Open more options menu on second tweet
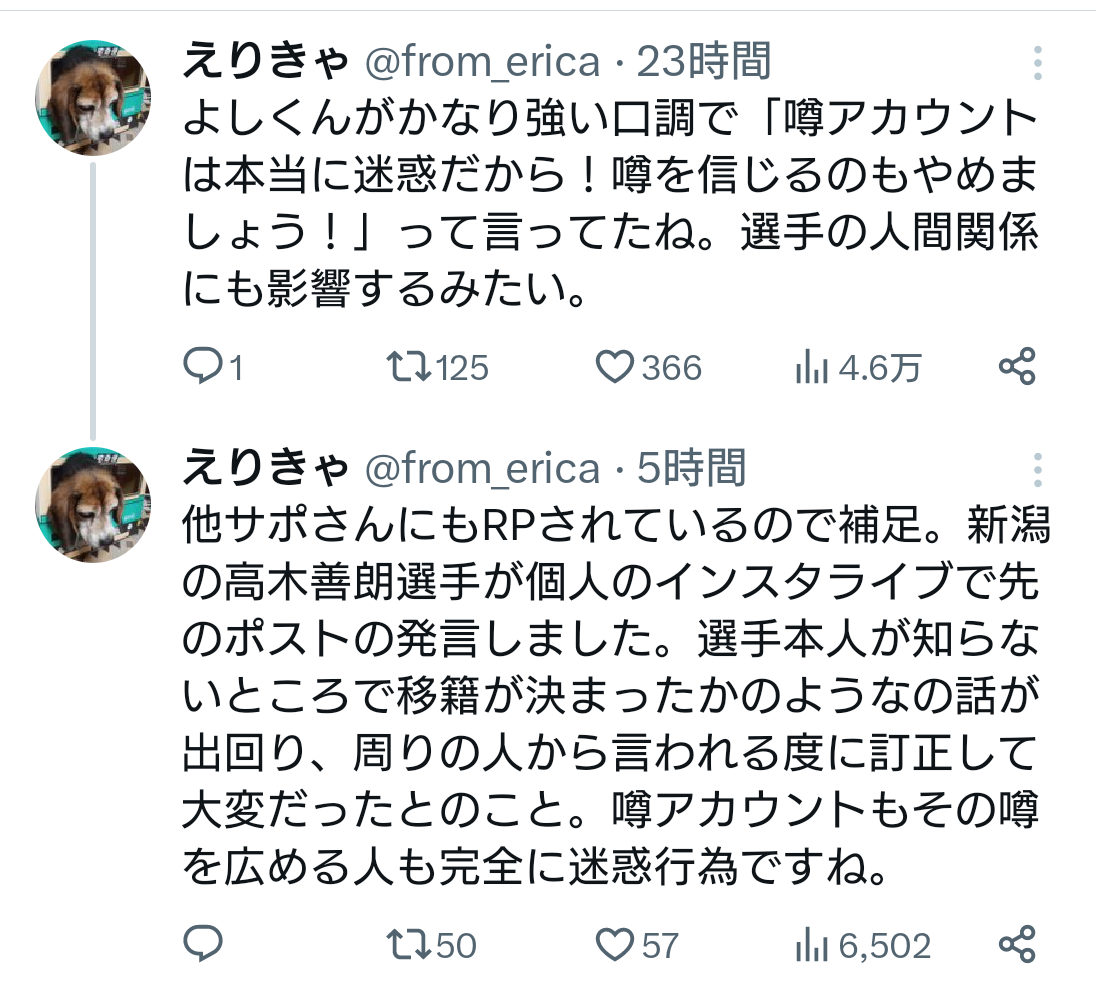 pyautogui.click(x=1038, y=469)
